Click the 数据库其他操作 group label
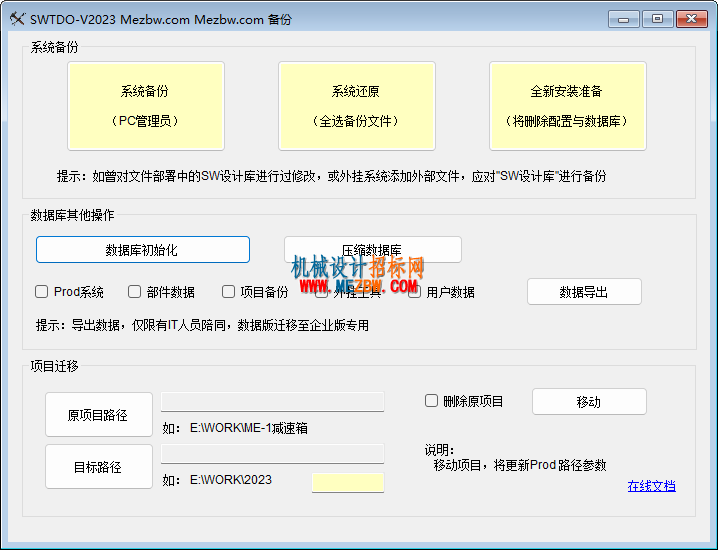This screenshot has width=718, height=550. [72, 215]
